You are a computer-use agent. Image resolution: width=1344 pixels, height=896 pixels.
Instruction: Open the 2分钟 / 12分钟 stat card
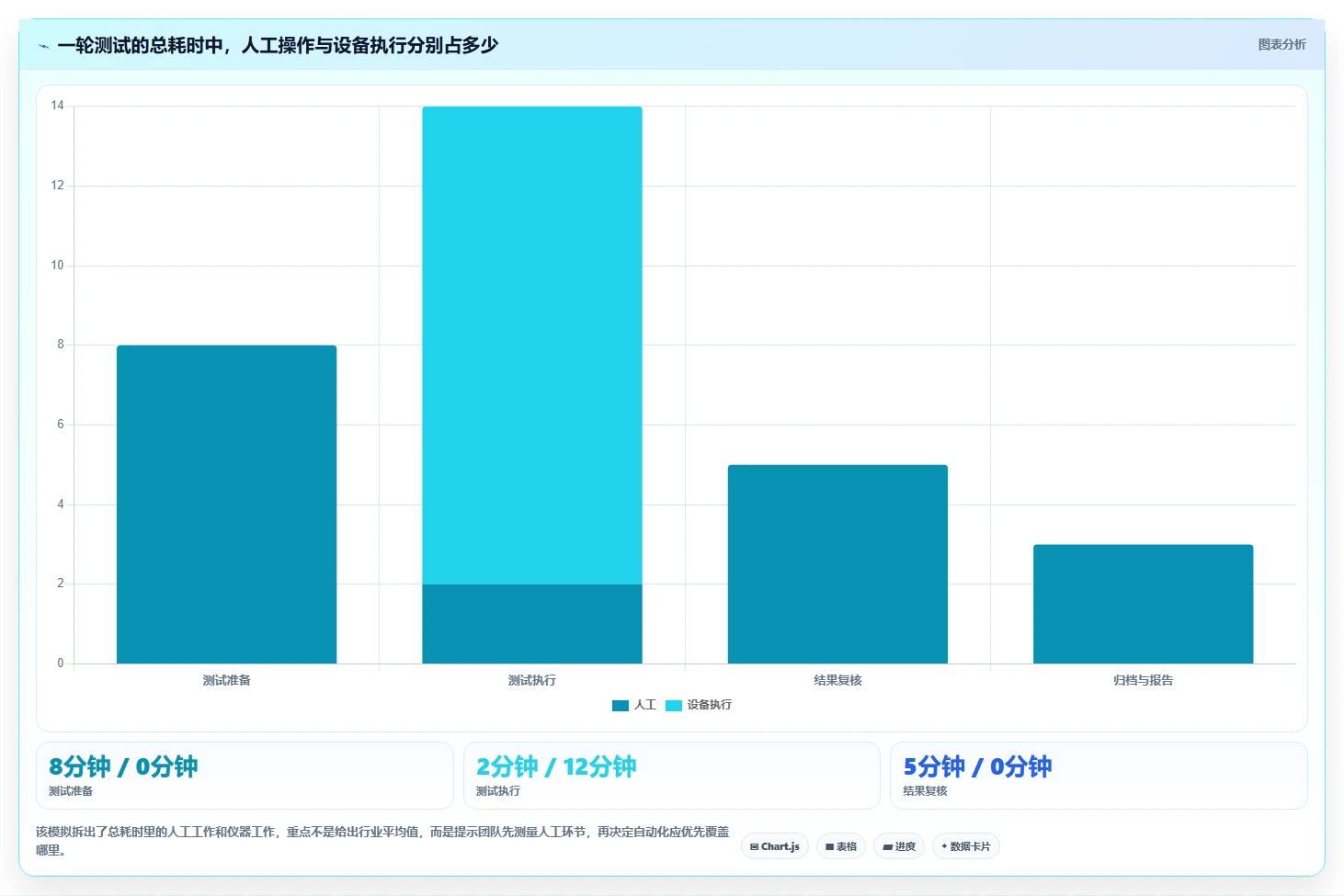click(x=671, y=776)
